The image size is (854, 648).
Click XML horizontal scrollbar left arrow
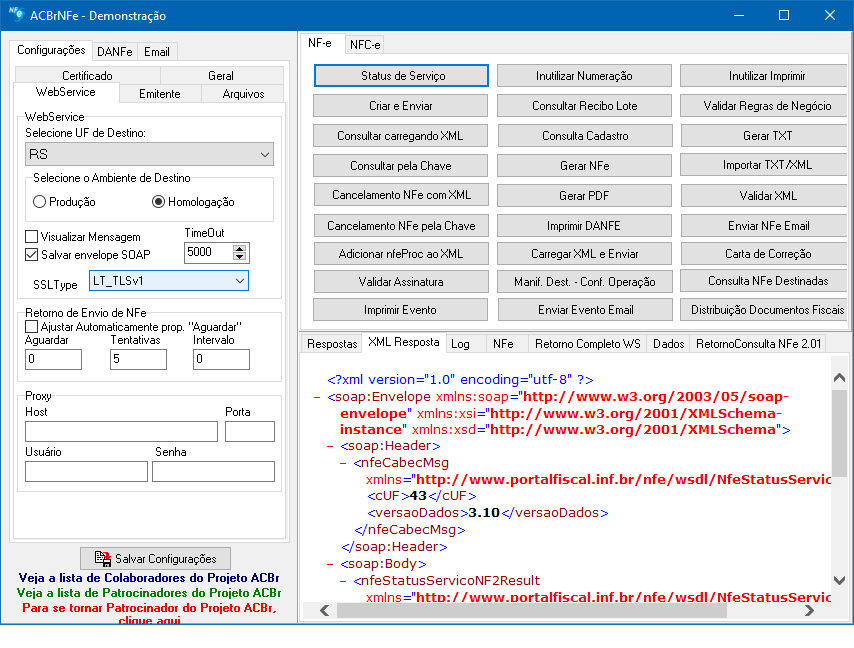click(325, 610)
